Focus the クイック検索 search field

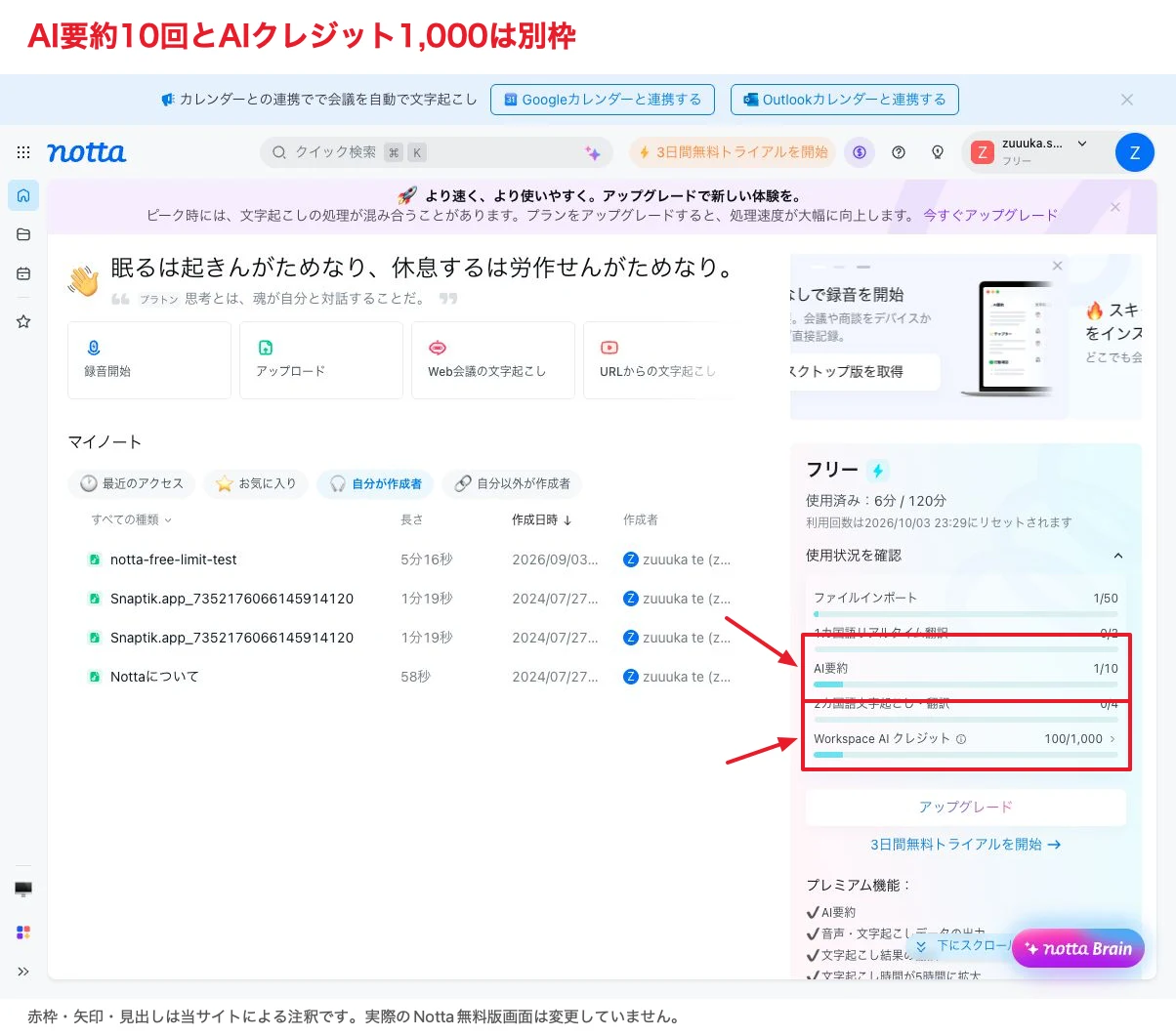tap(436, 152)
